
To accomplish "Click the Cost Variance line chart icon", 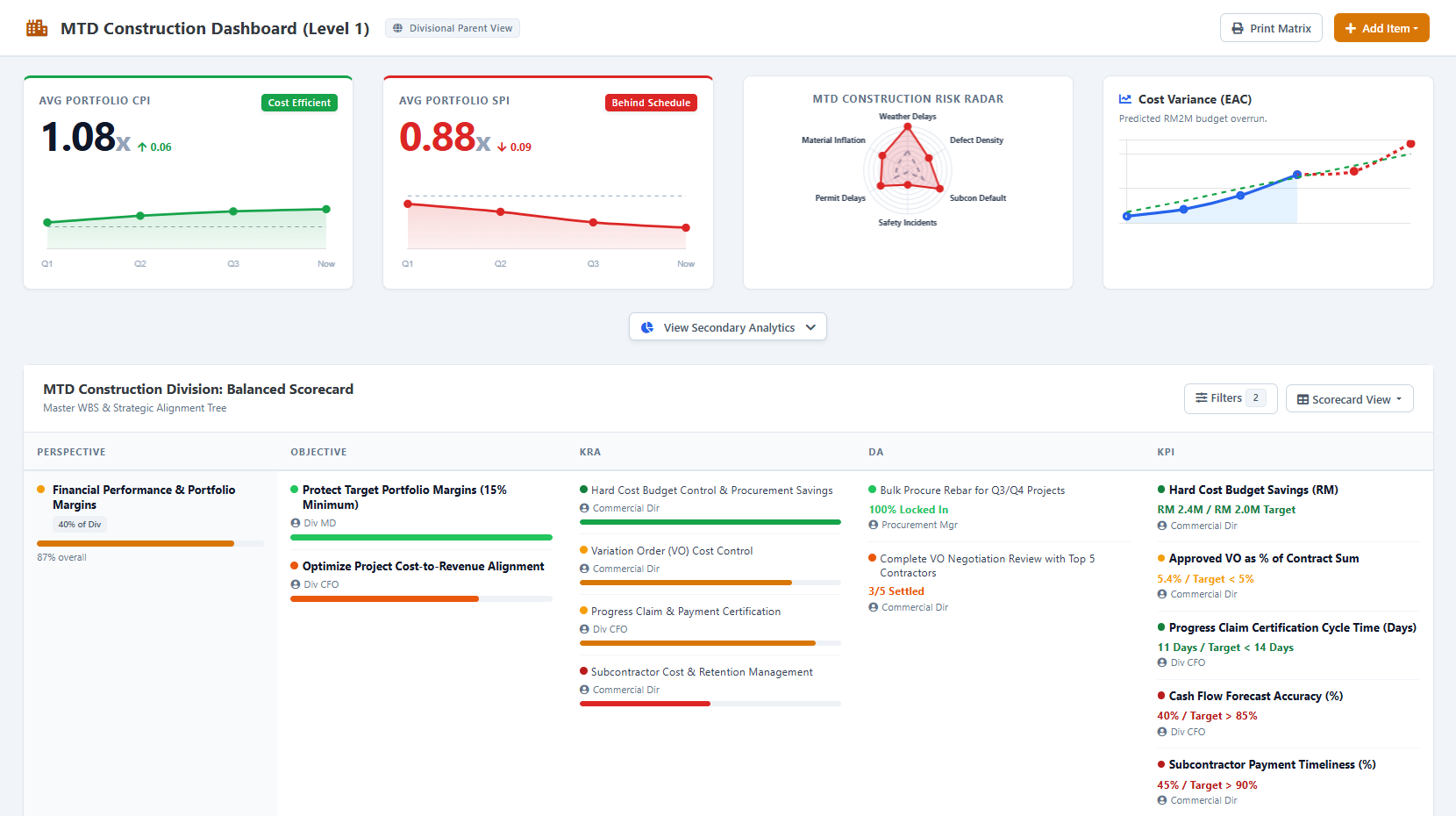I will tap(1125, 99).
